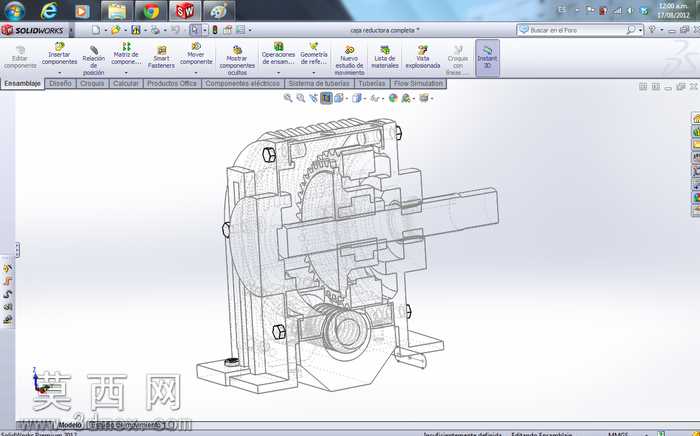
Task: Expand the Mover componente dropdown arrow
Action: (196, 73)
